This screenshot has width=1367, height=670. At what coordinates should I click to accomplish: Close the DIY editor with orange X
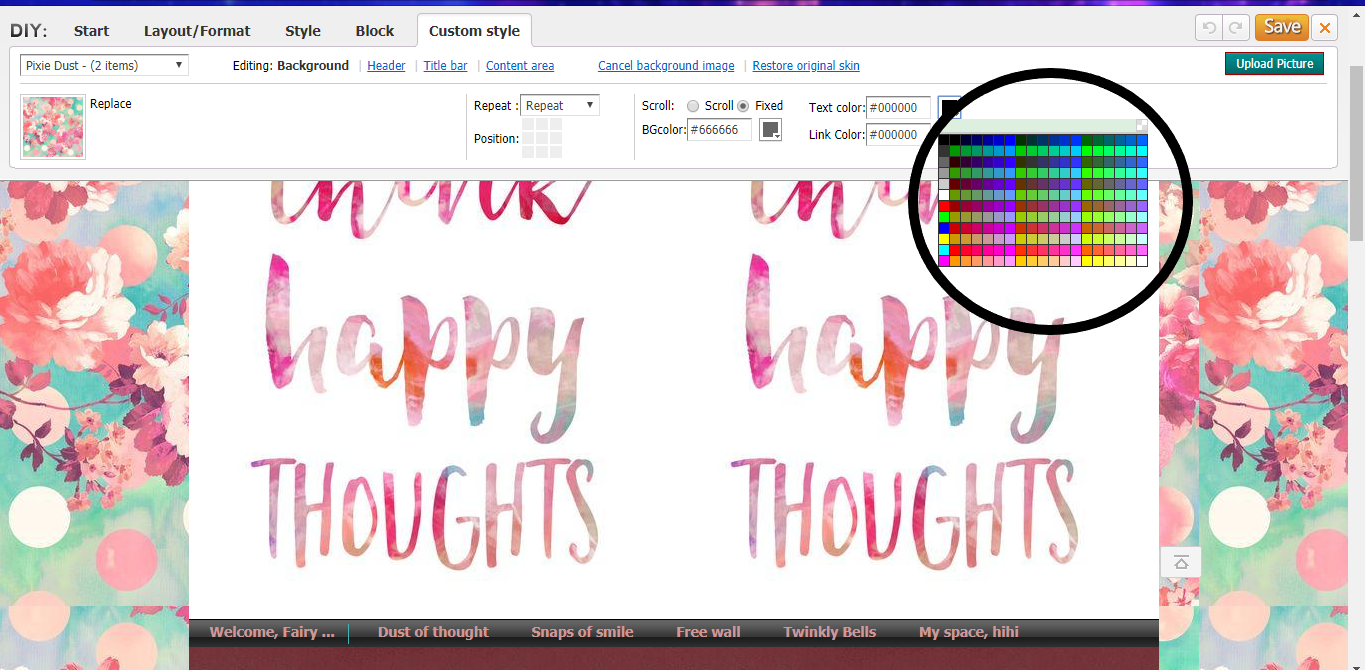1325,28
